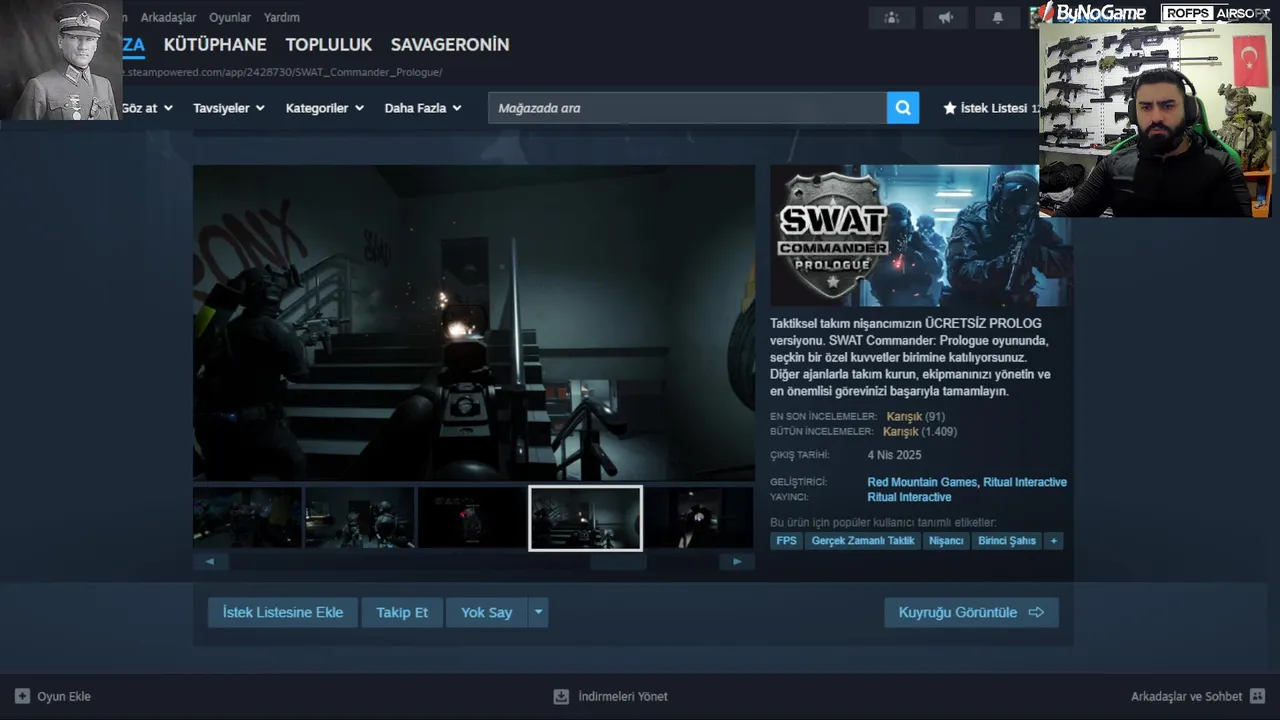Viewport: 1280px width, 720px height.
Task: Expand the Yok Say arrow dropdown
Action: 538,612
